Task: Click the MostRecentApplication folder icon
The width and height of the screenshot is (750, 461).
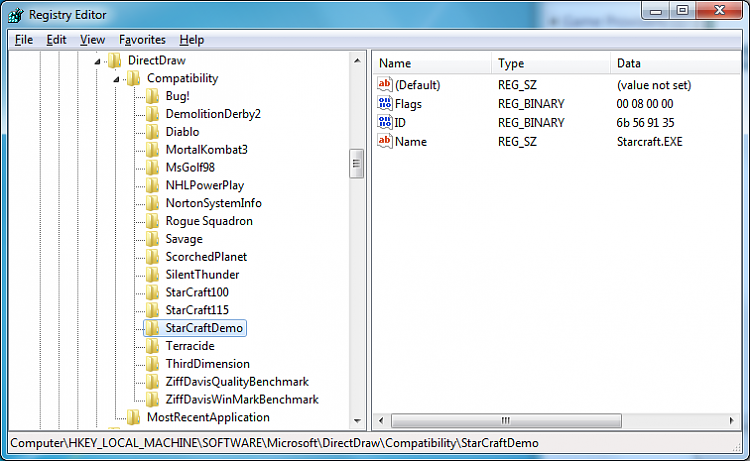Action: (x=133, y=417)
